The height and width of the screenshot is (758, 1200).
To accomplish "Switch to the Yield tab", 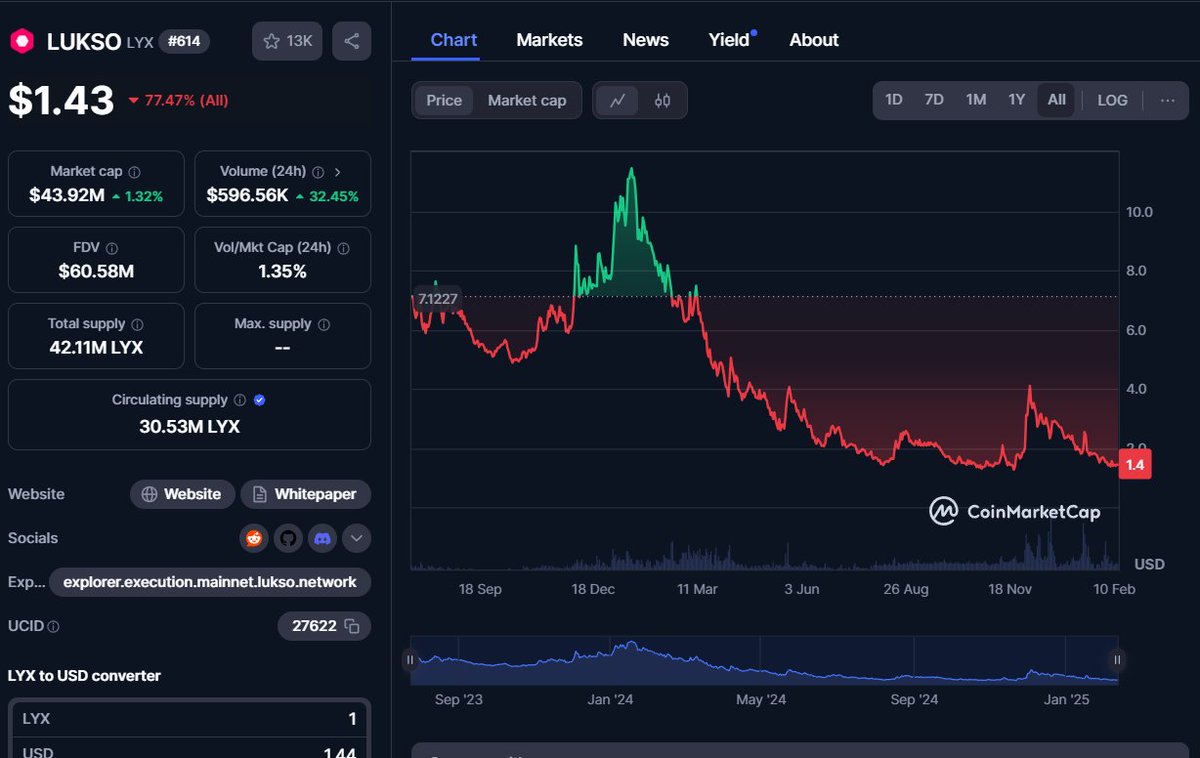I will tap(730, 40).
